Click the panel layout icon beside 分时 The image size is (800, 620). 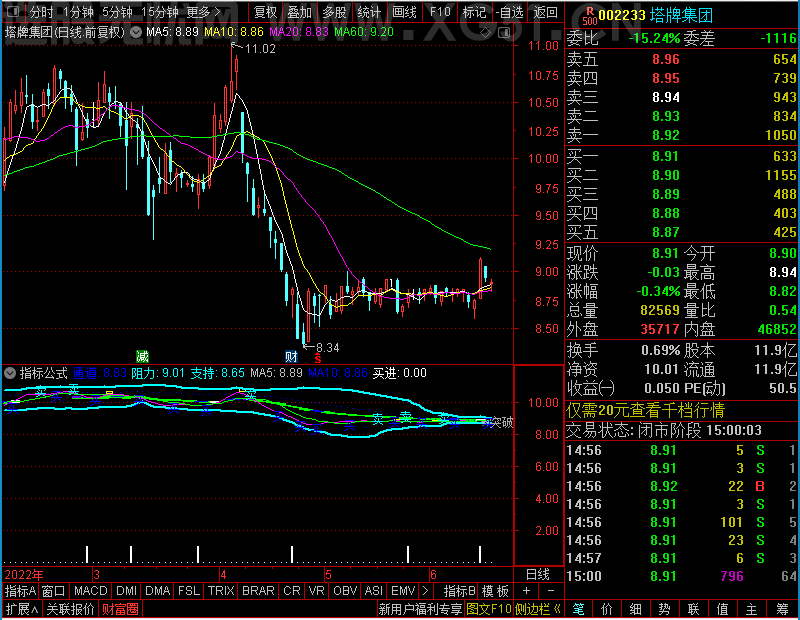click(13, 11)
